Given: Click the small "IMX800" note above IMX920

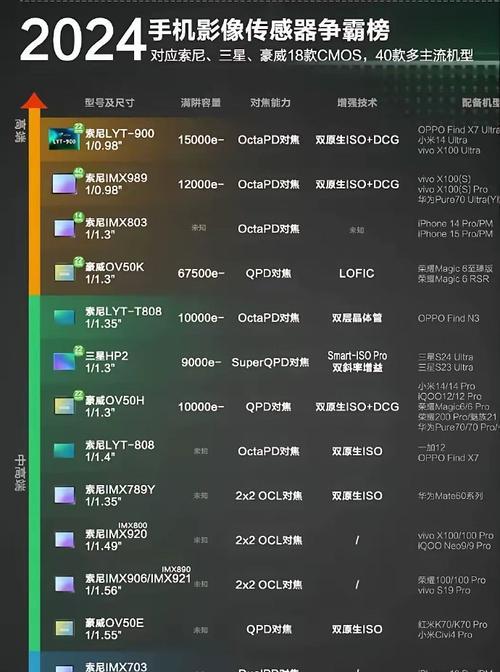Looking at the screenshot, I should coord(133,525).
